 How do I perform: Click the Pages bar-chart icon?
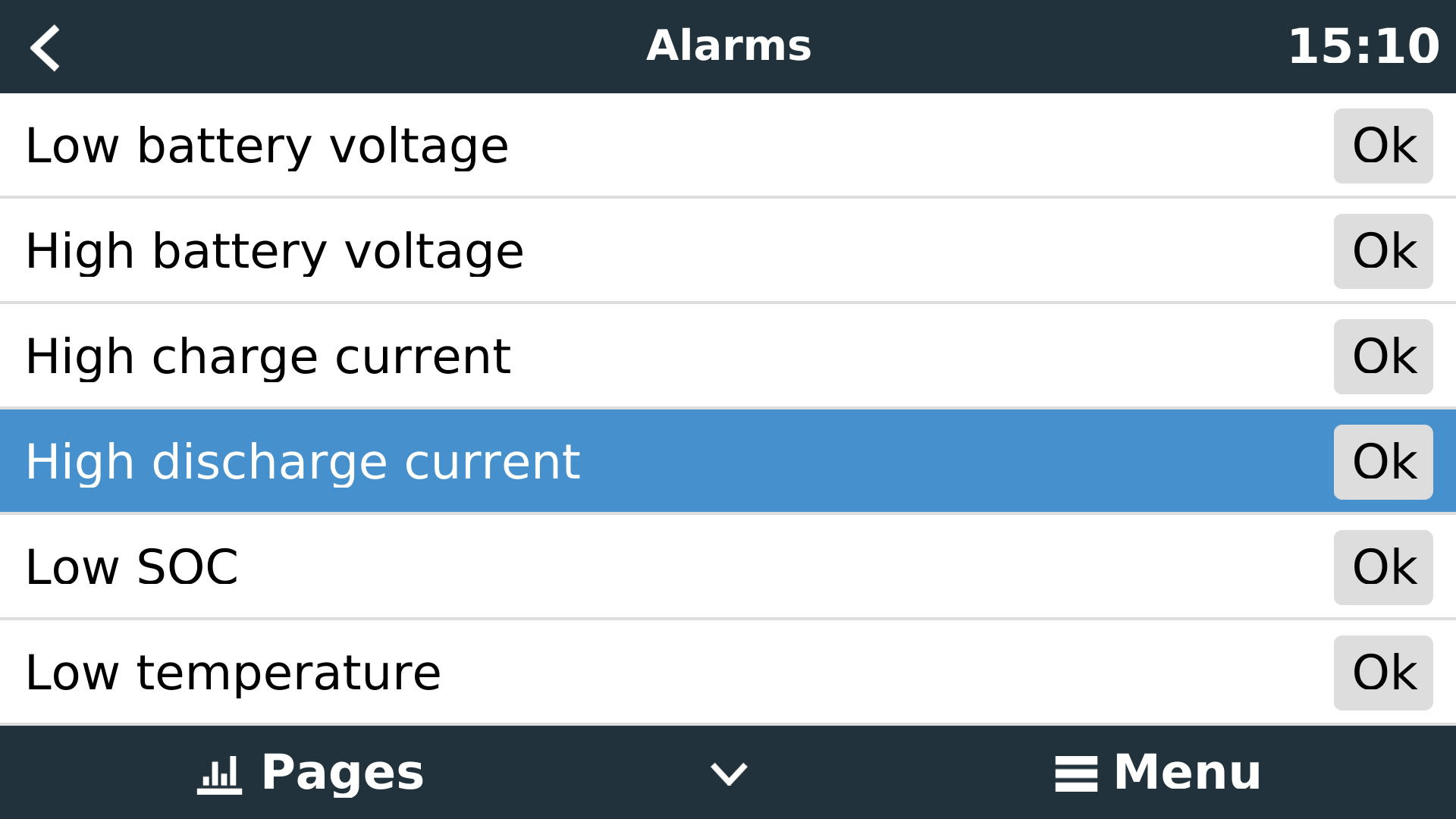click(x=219, y=774)
